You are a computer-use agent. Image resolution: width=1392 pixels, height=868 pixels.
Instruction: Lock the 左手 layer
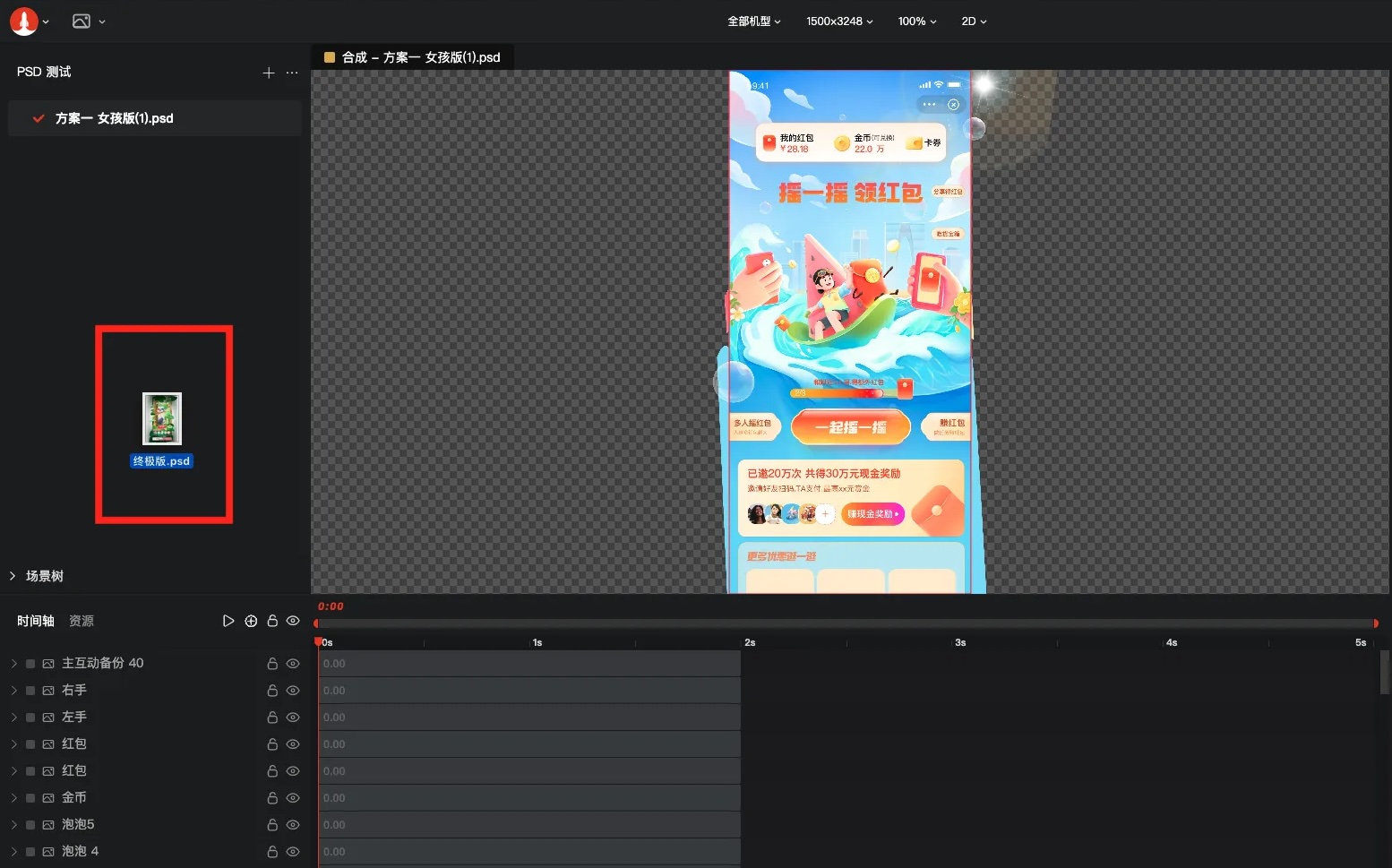coord(272,718)
